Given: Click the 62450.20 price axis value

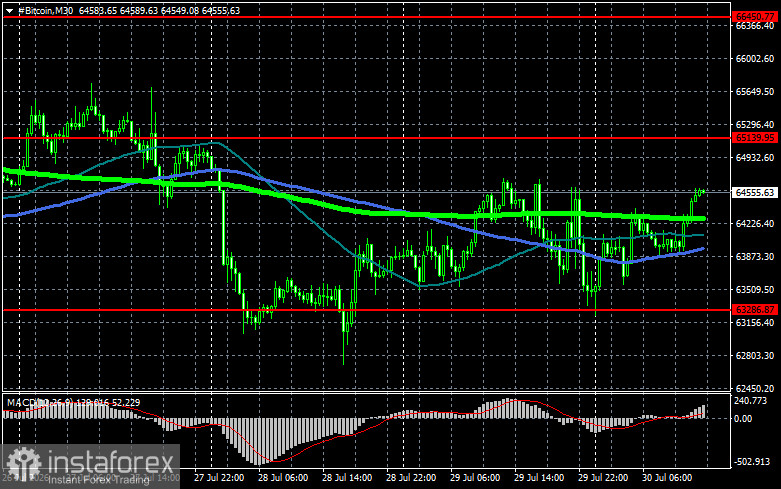Looking at the screenshot, I should [x=755, y=388].
